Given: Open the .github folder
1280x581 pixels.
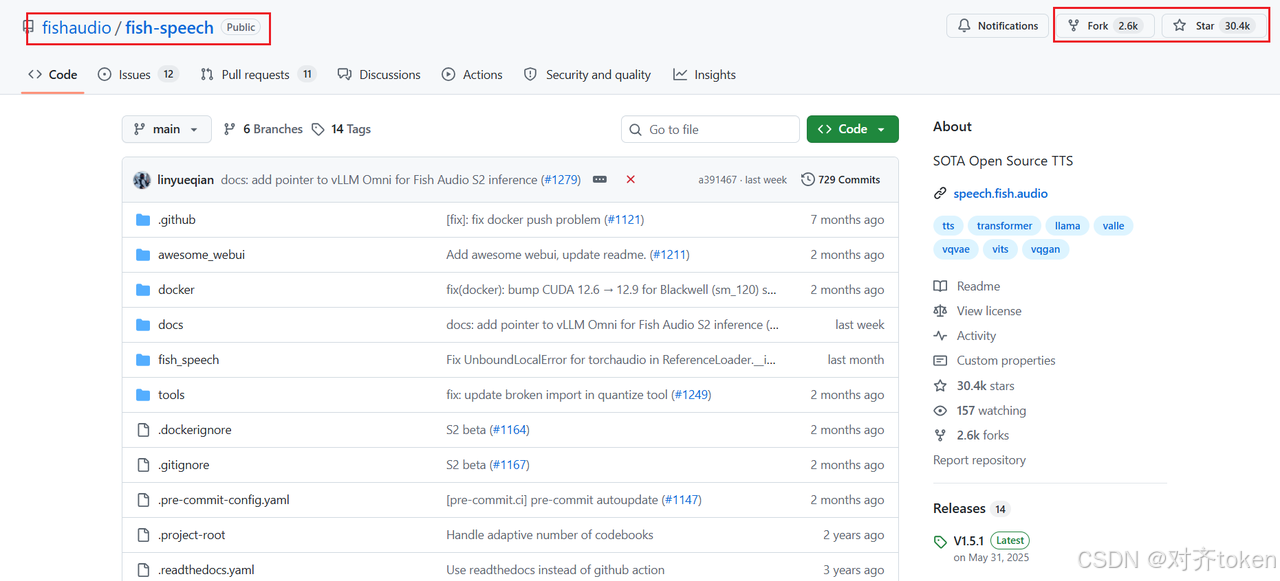Looking at the screenshot, I should tap(176, 220).
